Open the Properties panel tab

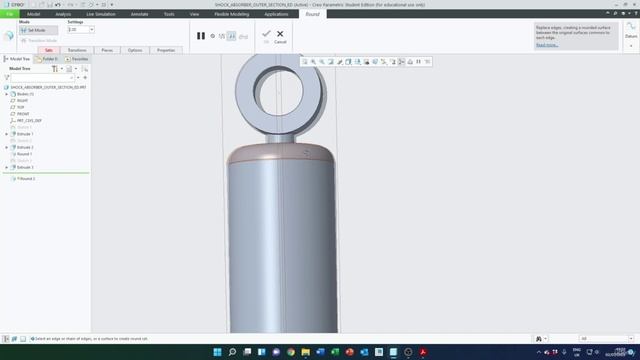166,50
